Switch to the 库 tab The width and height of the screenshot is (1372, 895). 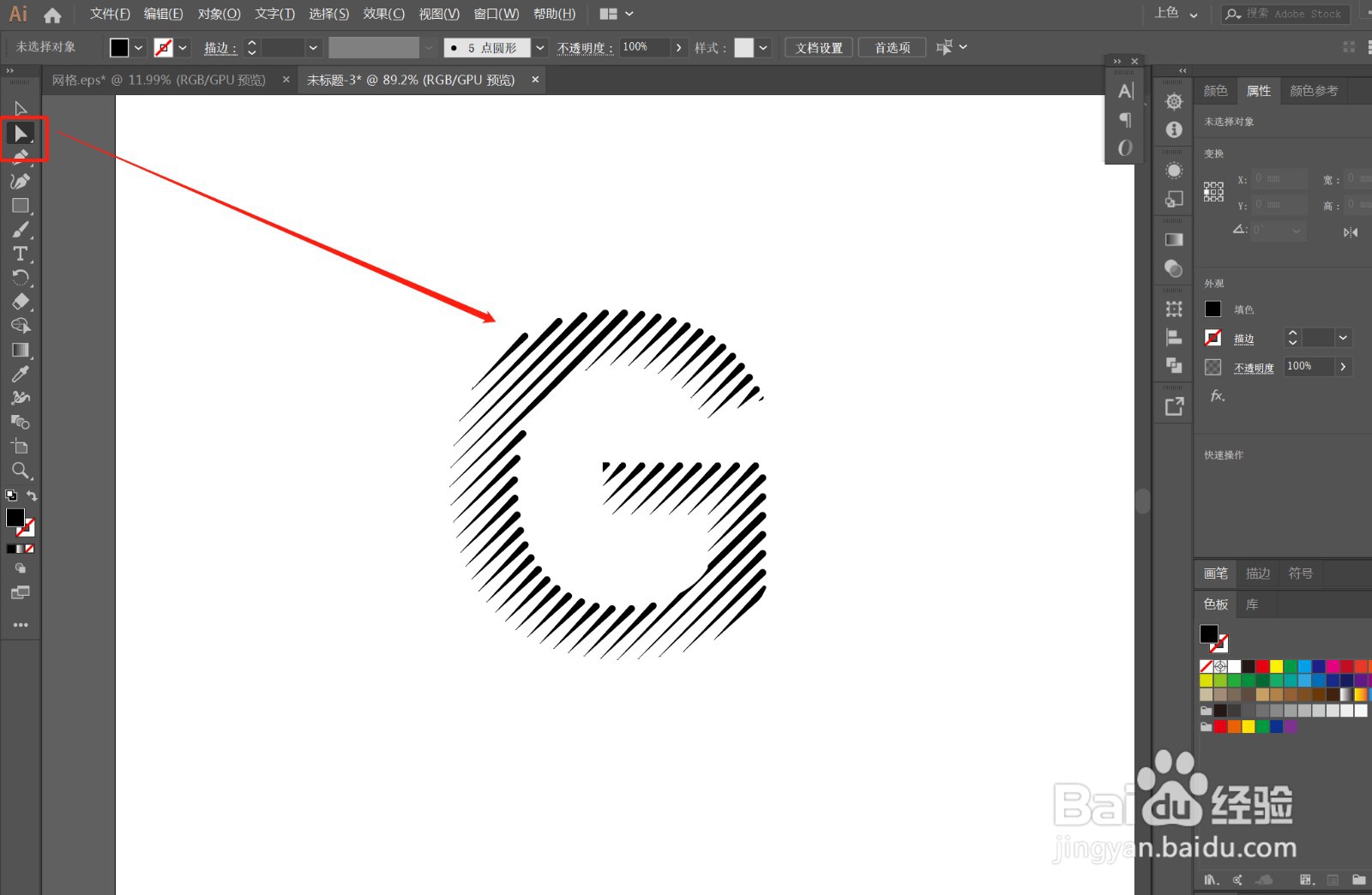(x=1252, y=604)
